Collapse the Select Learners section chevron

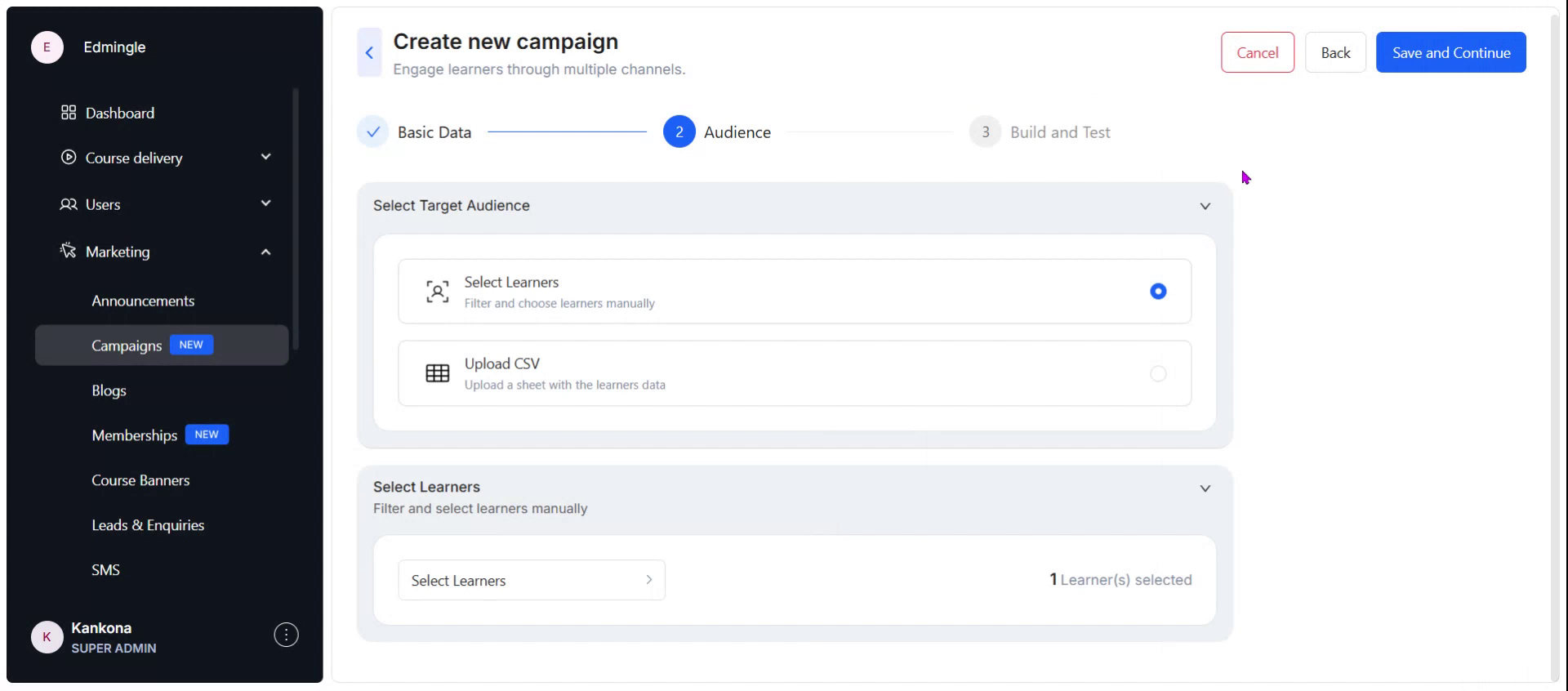[1205, 488]
